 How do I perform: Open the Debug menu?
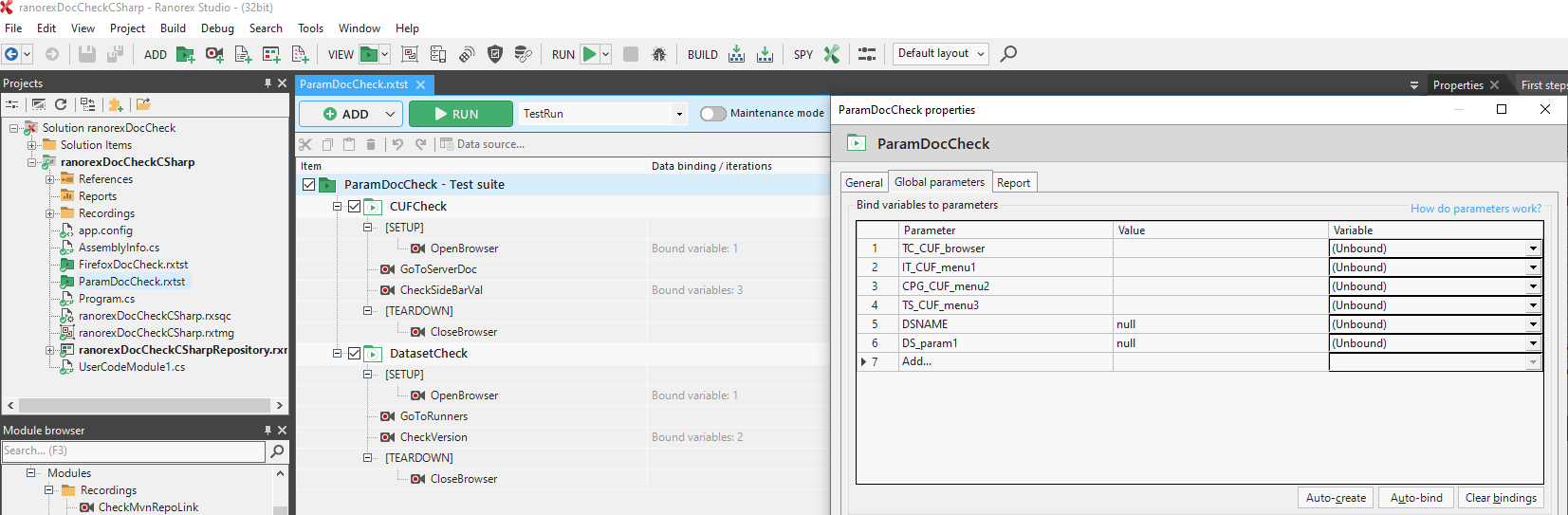pos(217,28)
